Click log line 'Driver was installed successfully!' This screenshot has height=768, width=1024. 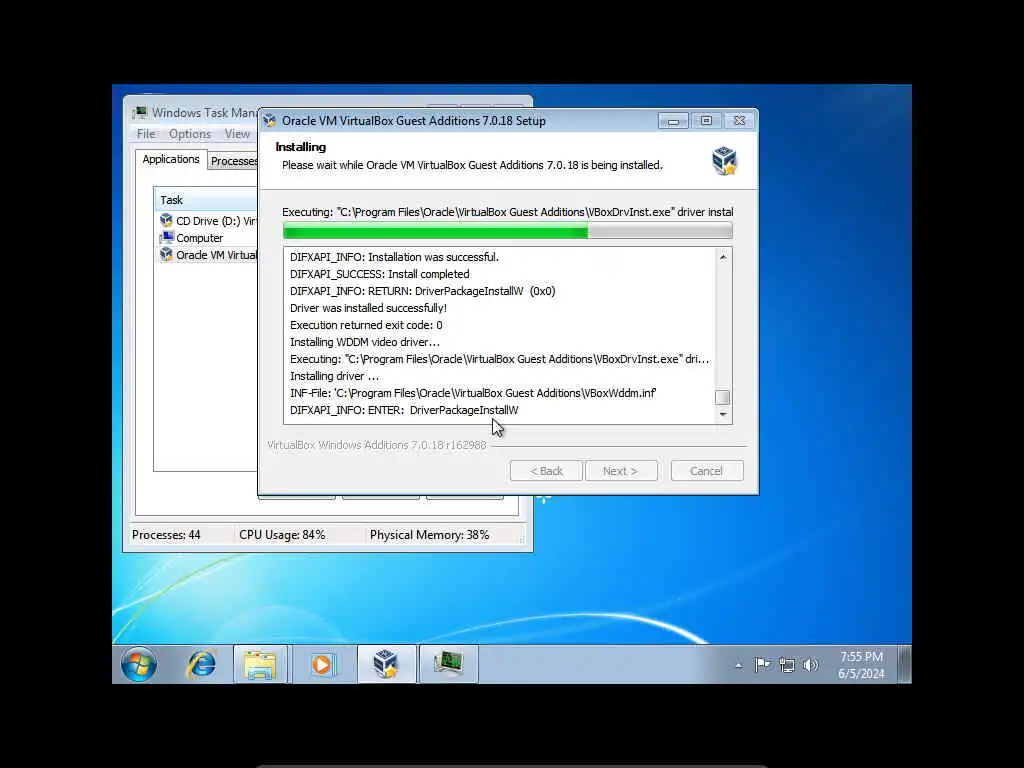(368, 308)
